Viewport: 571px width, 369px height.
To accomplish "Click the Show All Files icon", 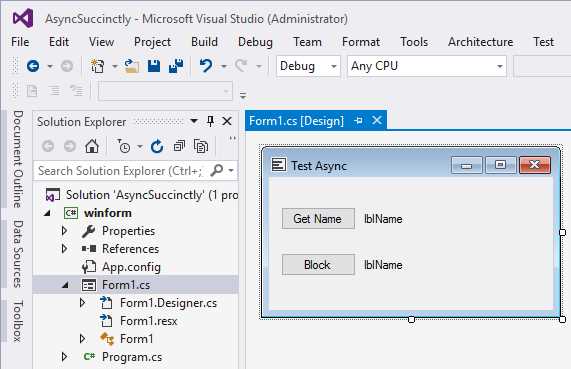I will 201,146.
